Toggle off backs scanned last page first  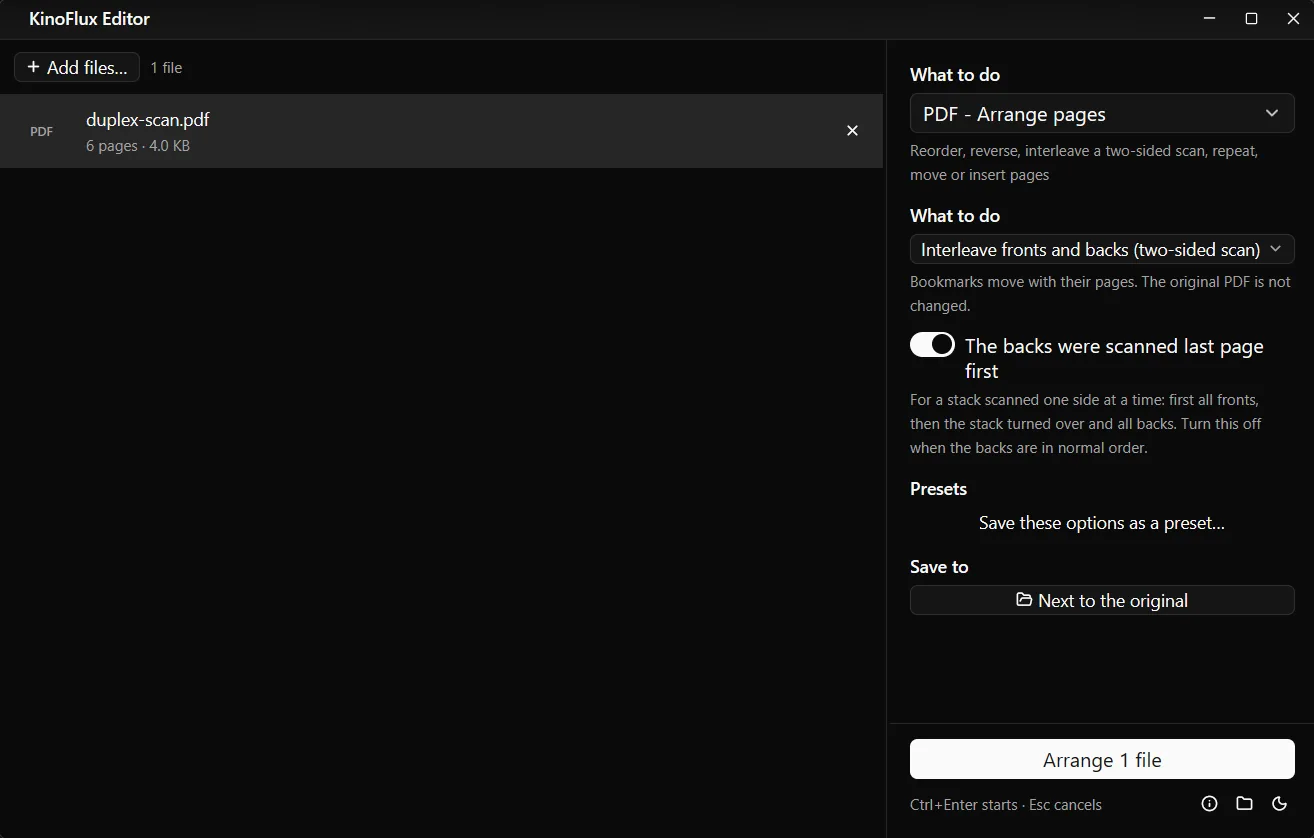(x=932, y=345)
